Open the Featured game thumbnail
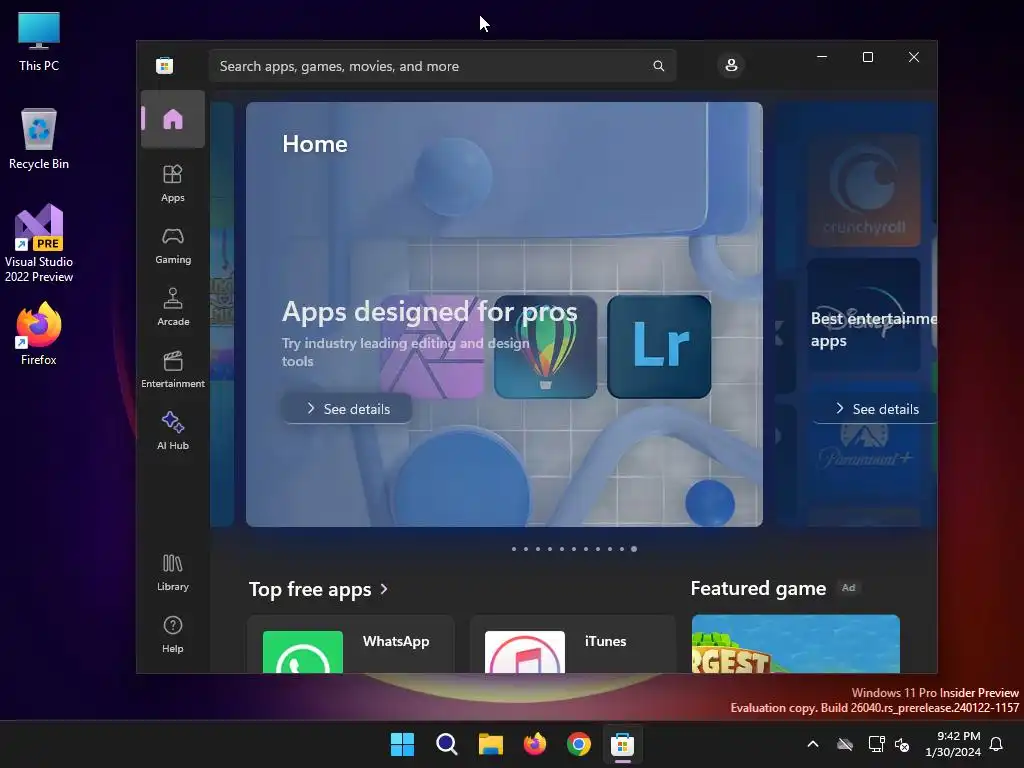 pyautogui.click(x=795, y=644)
